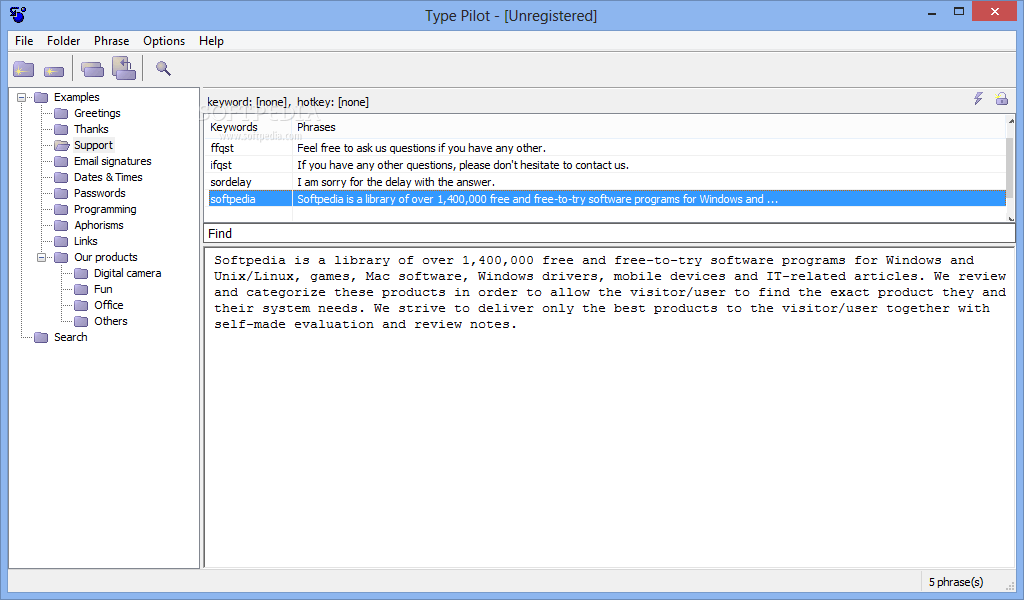The image size is (1024, 600).
Task: Select the Greetings folder
Action: tap(97, 113)
